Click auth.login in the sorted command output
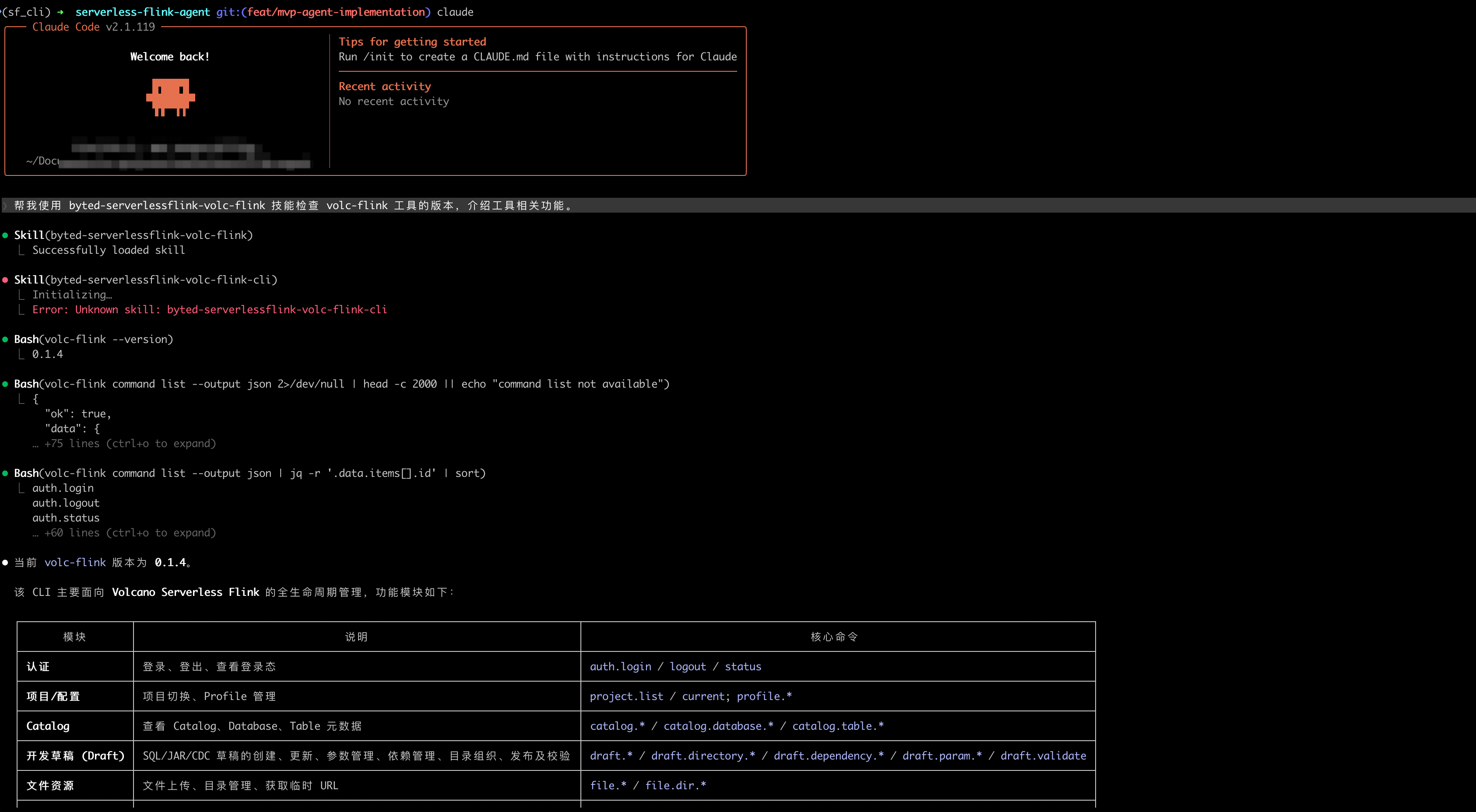Viewport: 1476px width, 812px height. pyautogui.click(x=63, y=488)
